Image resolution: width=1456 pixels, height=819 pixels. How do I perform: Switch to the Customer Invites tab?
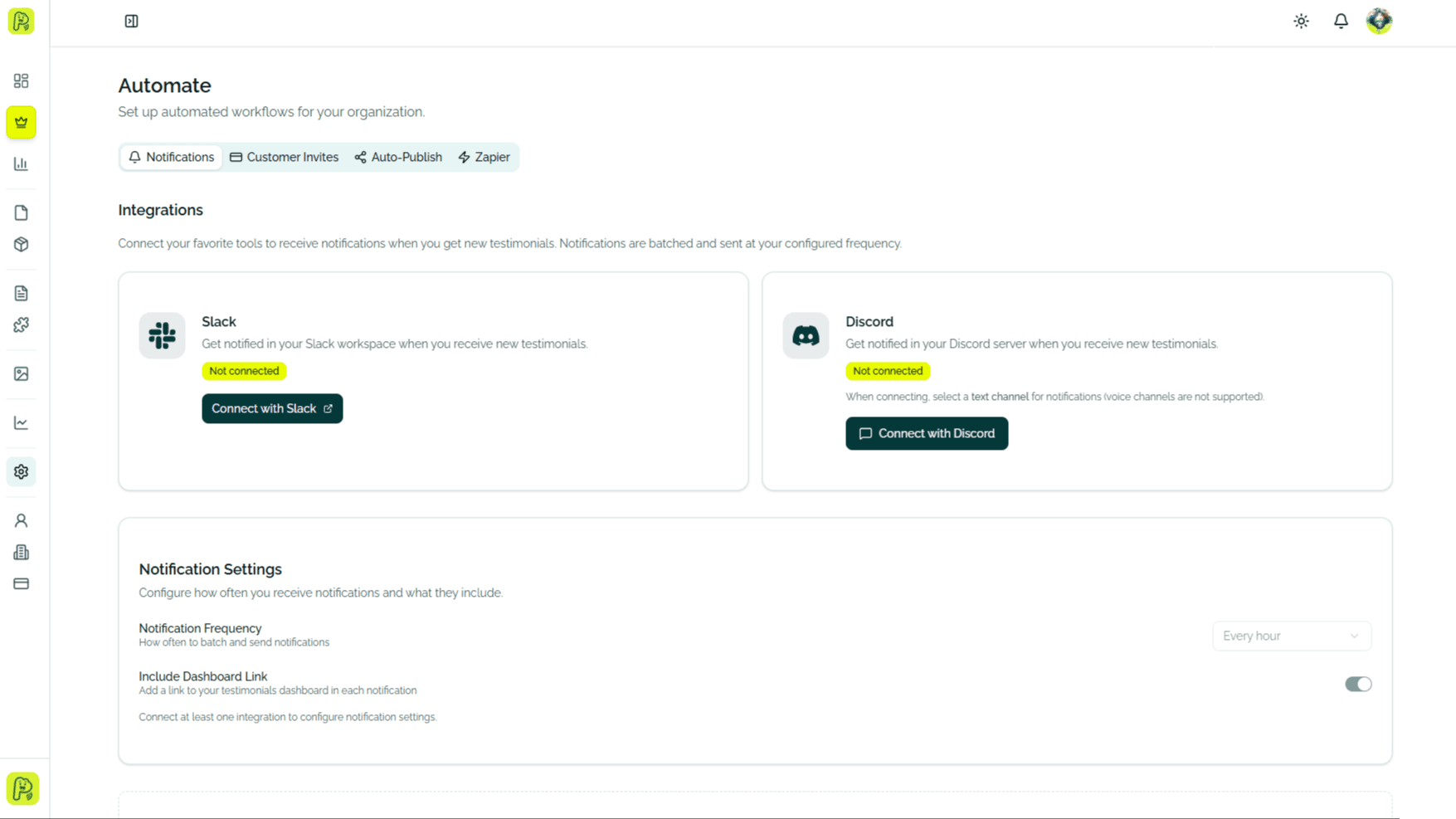(285, 157)
